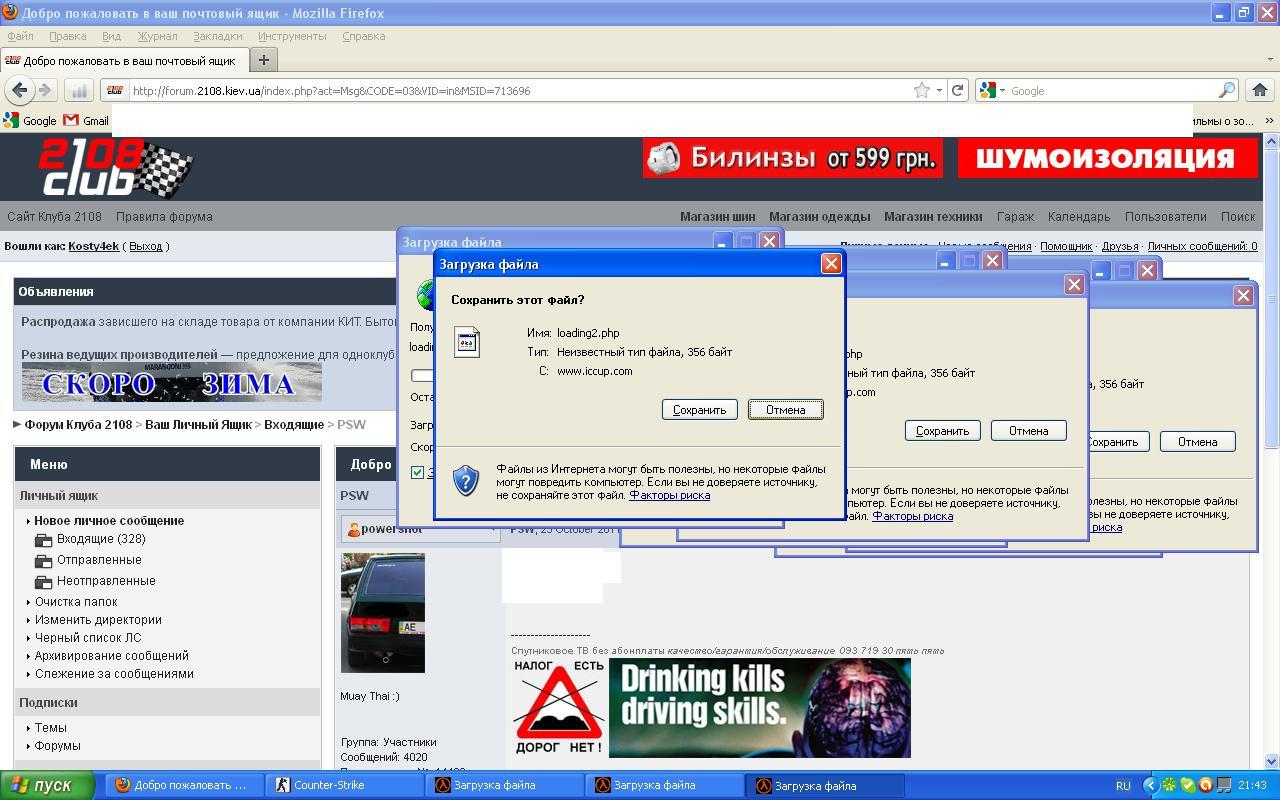The height and width of the screenshot is (800, 1280).
Task: Click the address bar URL field
Action: (x=520, y=90)
